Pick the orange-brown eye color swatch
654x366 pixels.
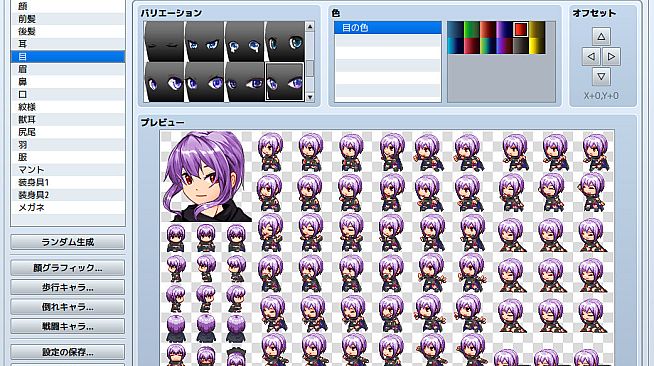488,29
